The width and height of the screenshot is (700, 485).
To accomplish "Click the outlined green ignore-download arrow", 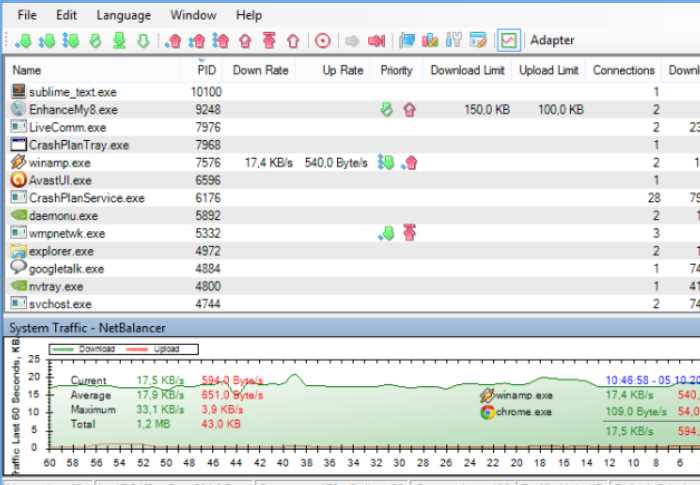I will tap(143, 41).
